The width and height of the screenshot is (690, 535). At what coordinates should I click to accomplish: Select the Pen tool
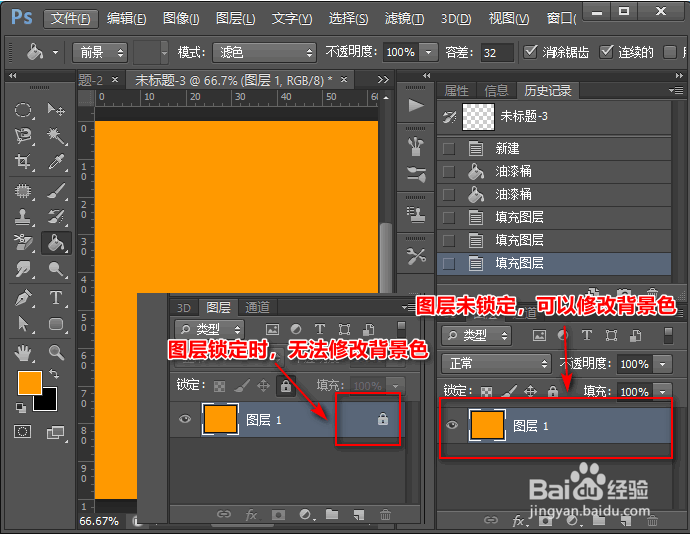[x=23, y=298]
